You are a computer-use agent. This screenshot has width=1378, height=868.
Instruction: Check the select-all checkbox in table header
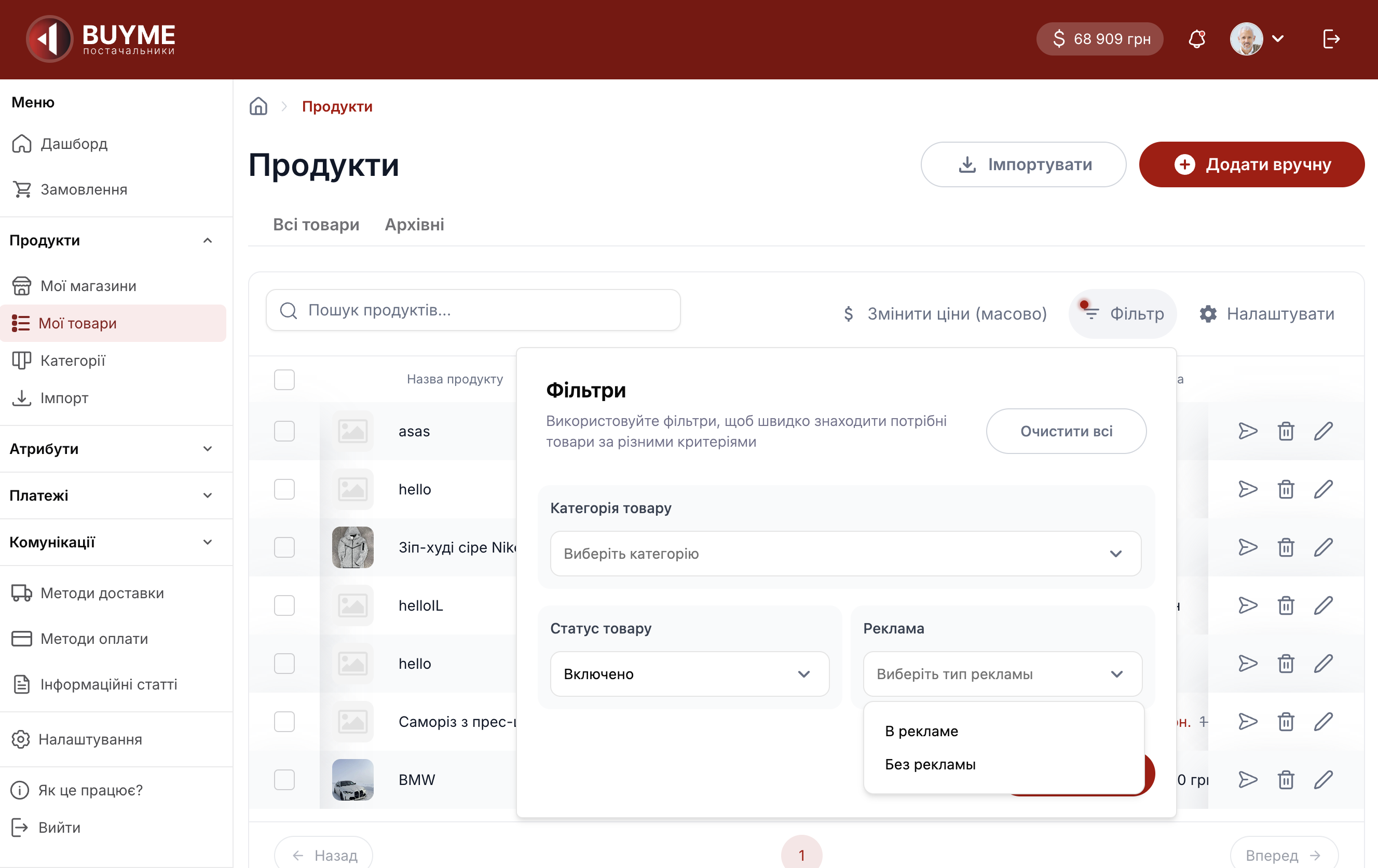[x=284, y=379]
